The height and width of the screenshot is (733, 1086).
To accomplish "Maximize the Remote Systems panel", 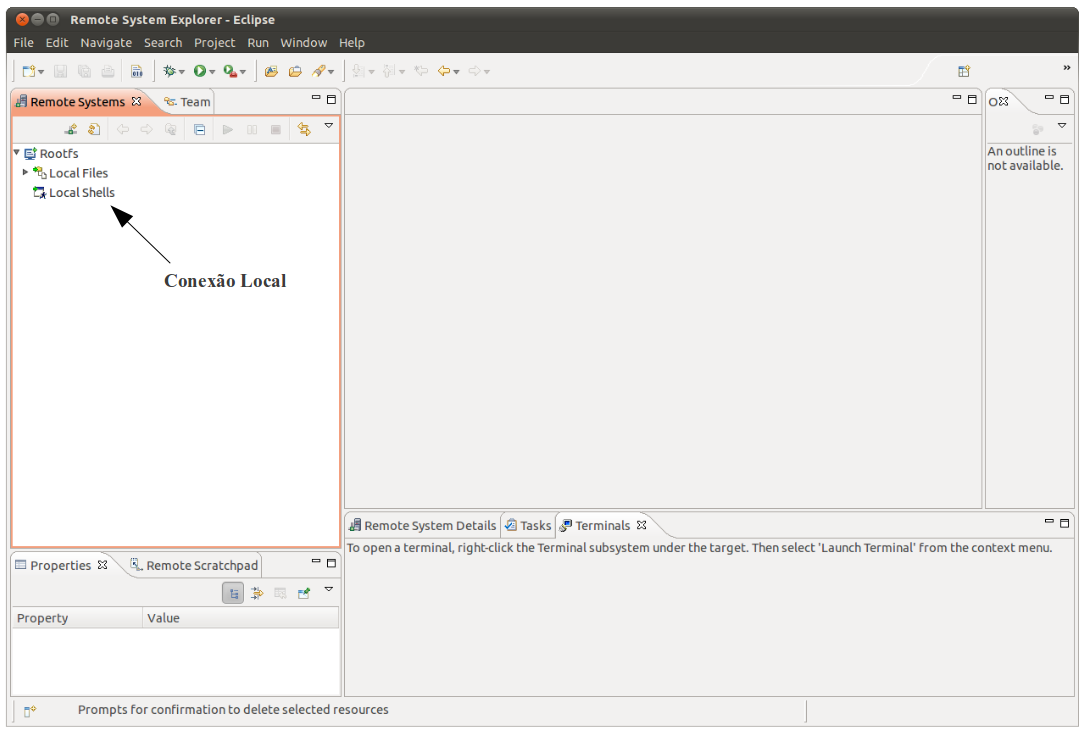I will pyautogui.click(x=332, y=100).
